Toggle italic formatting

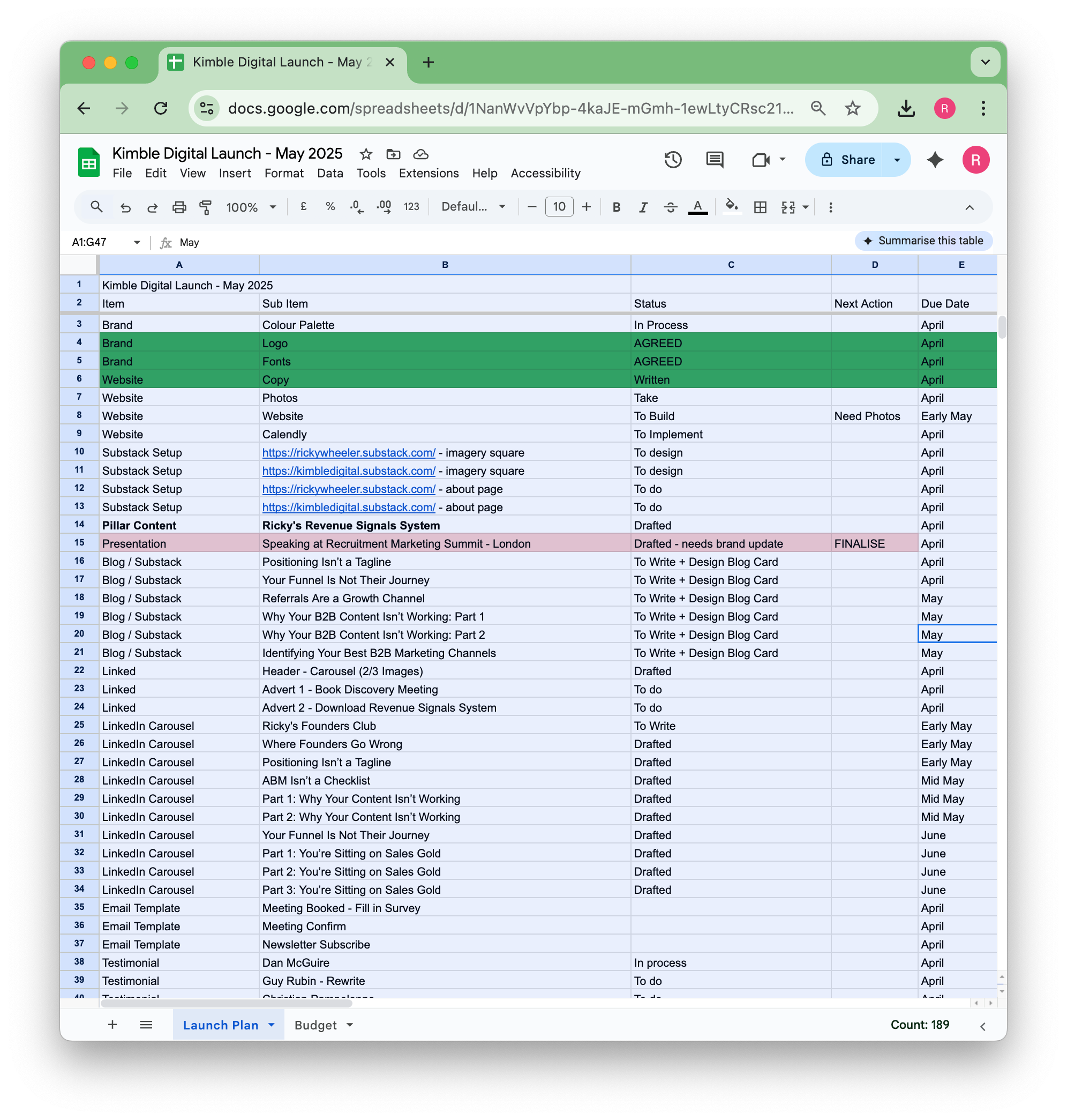[643, 207]
